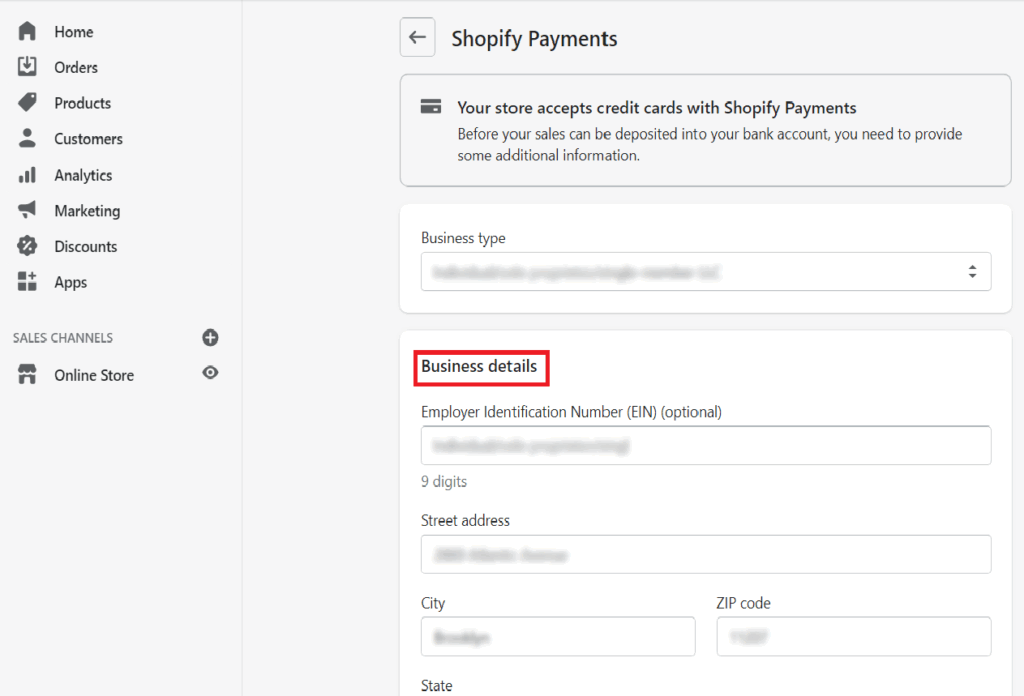Click the 'Before your sales can be deposited' text
The image size is (1024, 696).
point(710,144)
